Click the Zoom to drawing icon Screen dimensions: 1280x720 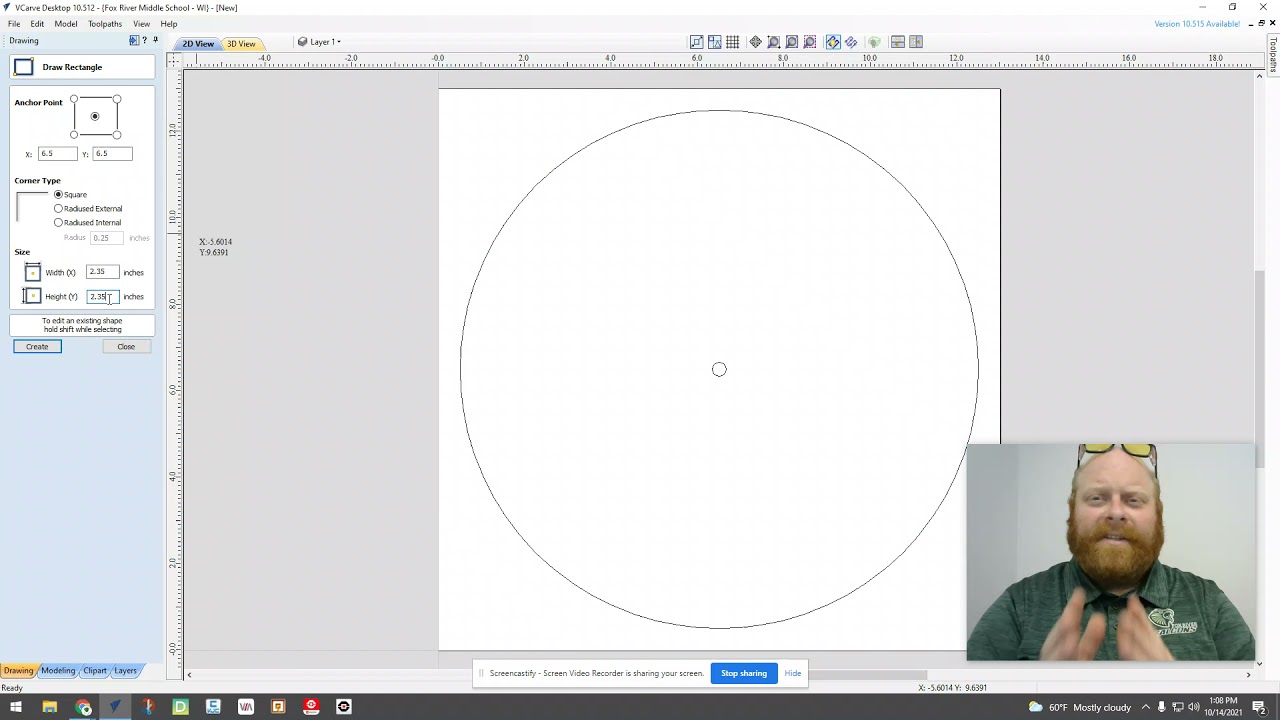coord(792,42)
